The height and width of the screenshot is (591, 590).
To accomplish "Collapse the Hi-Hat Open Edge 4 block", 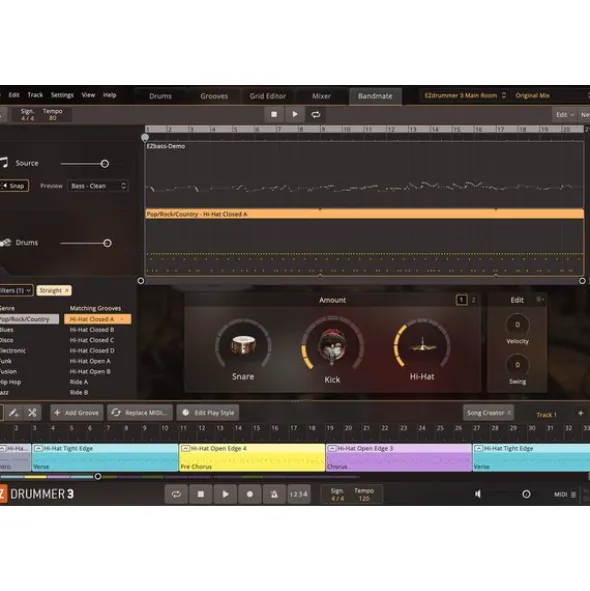I will coord(185,449).
